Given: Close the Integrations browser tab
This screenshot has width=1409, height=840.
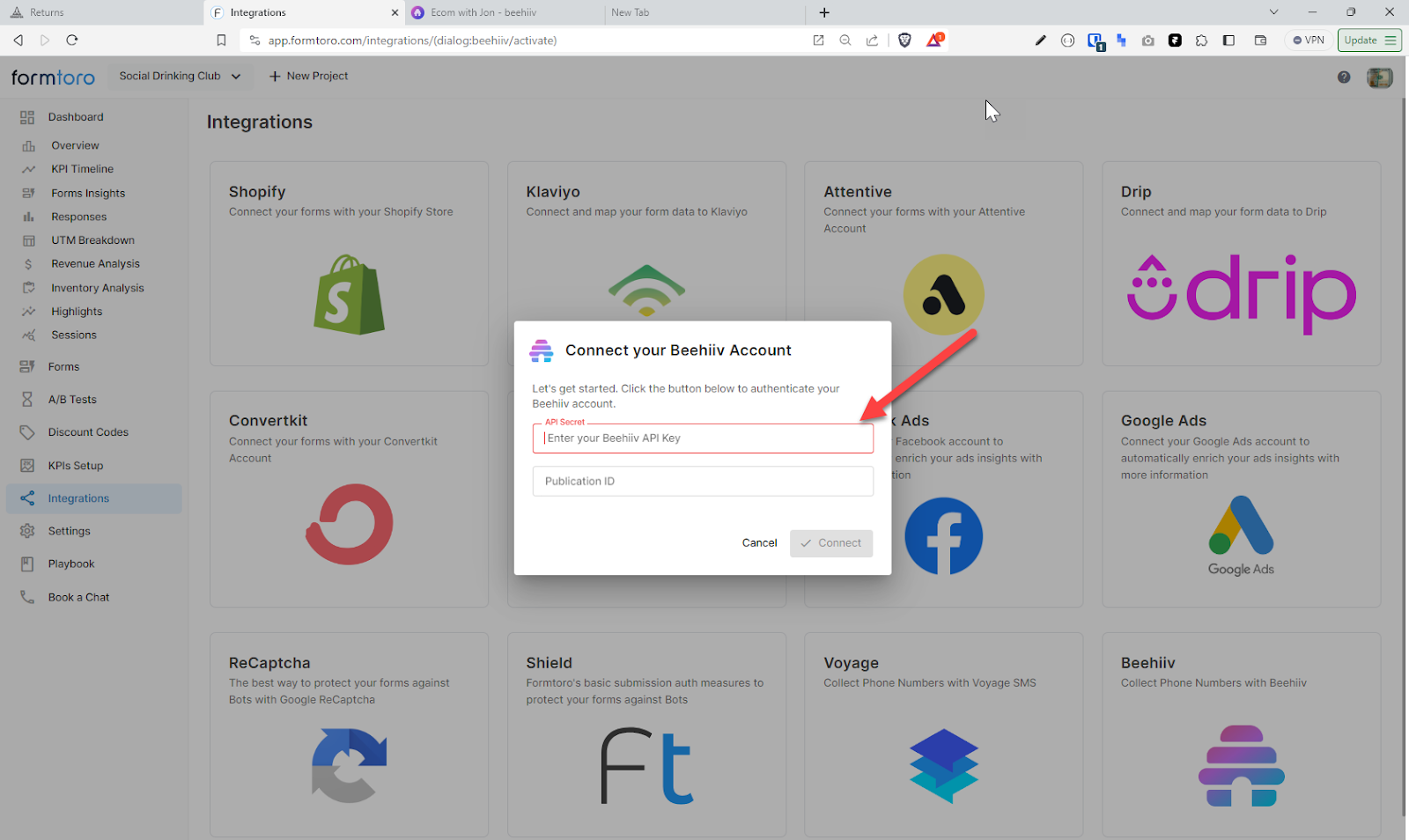Looking at the screenshot, I should [395, 12].
